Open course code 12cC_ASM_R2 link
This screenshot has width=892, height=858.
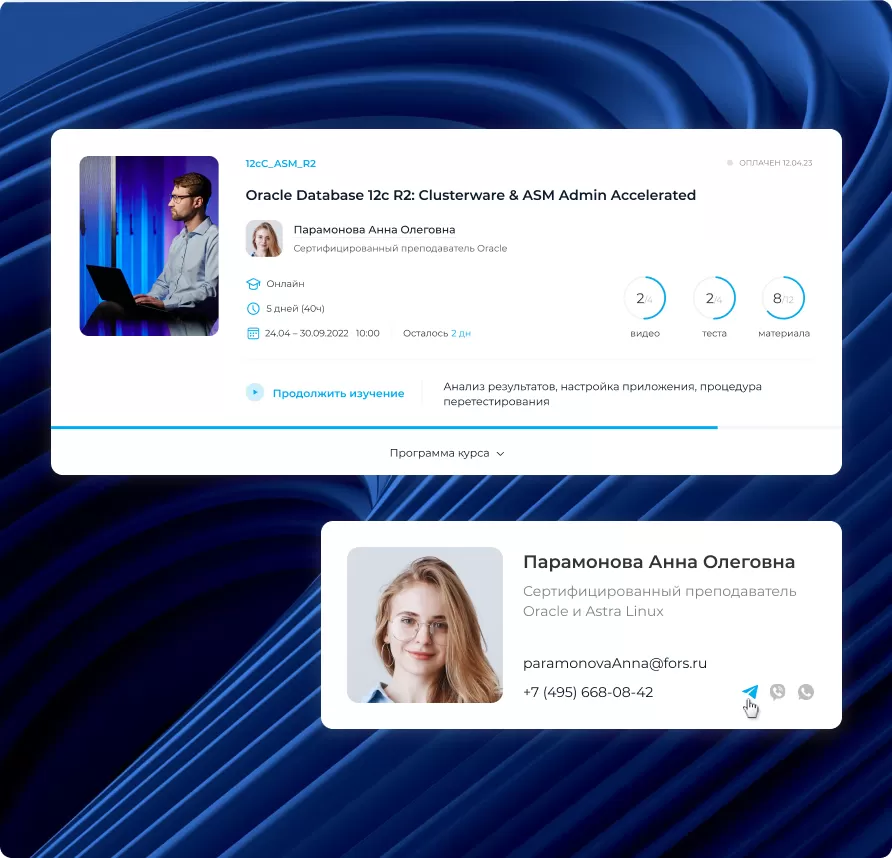[x=280, y=163]
